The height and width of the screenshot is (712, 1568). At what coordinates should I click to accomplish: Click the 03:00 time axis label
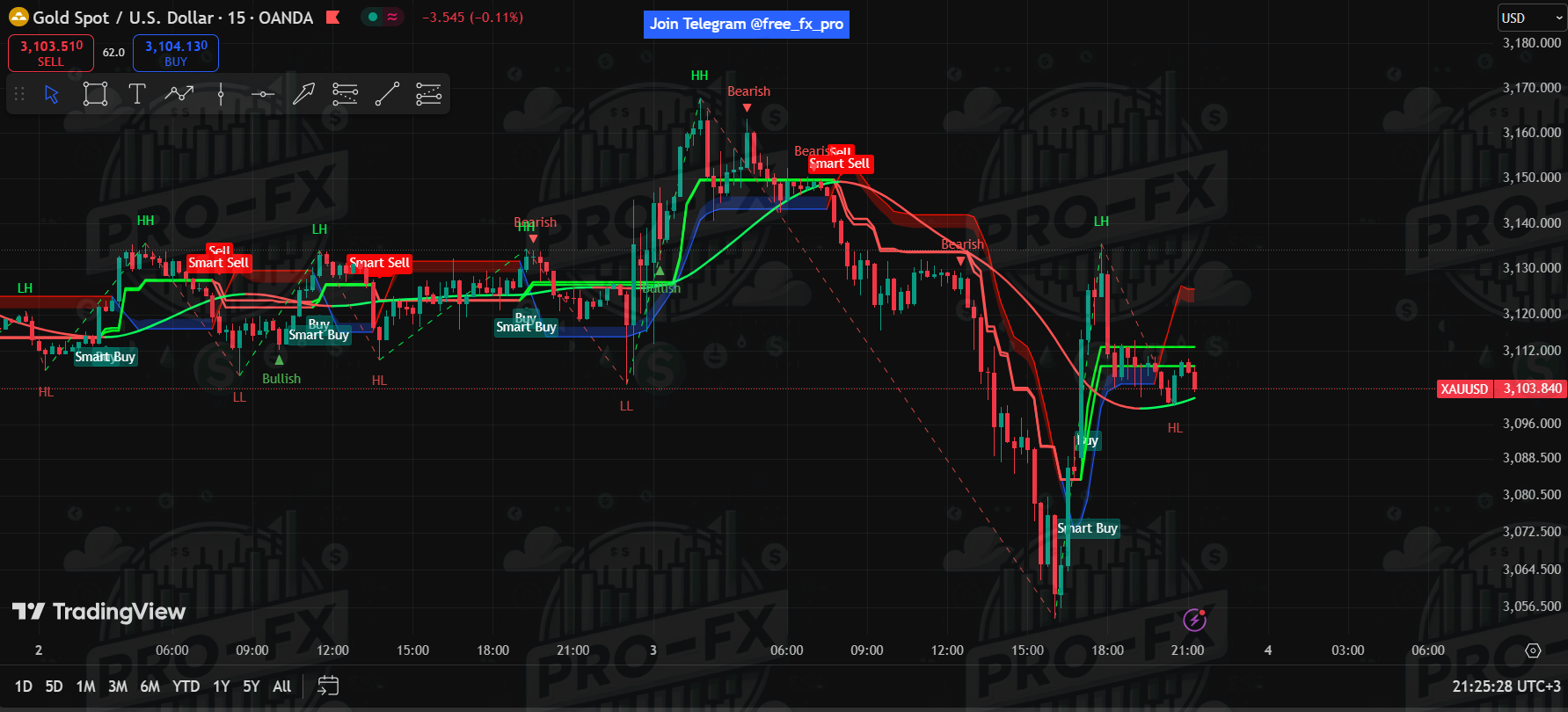tap(1347, 650)
